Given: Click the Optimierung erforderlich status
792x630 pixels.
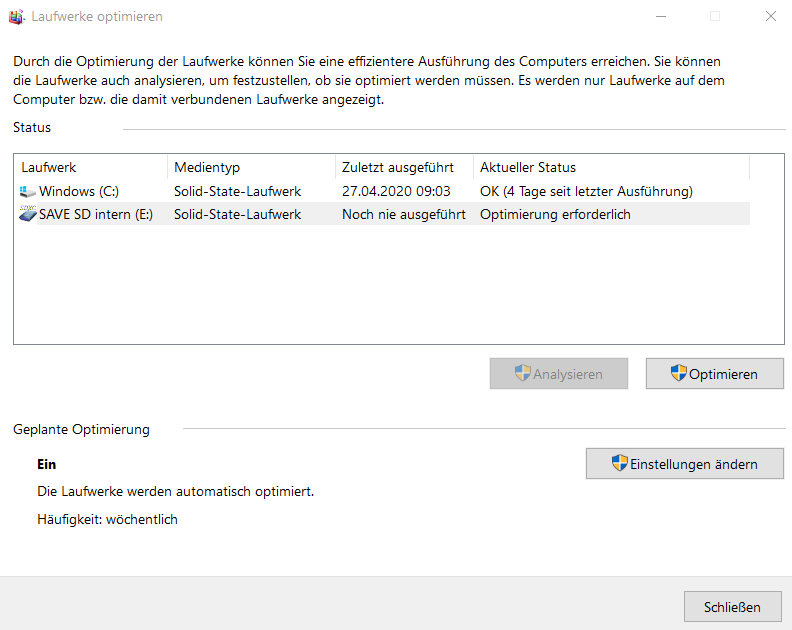Looking at the screenshot, I should coord(555,214).
